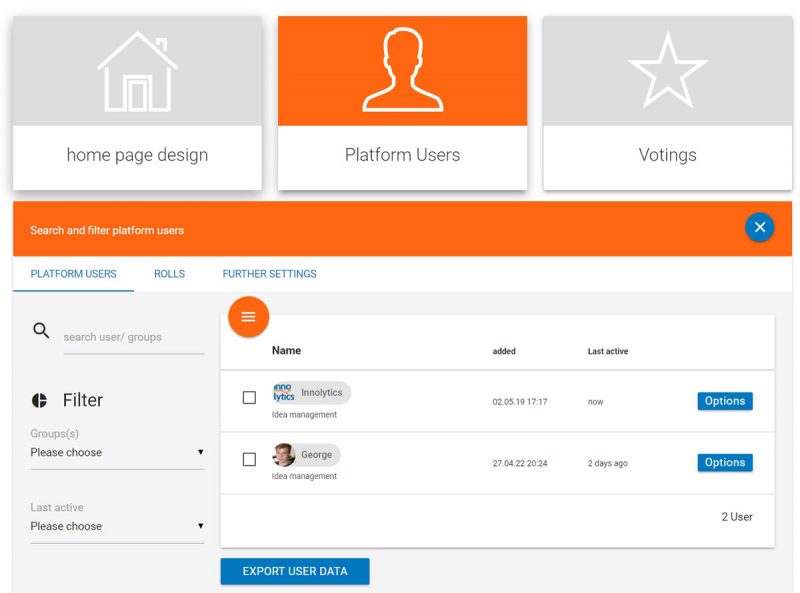Open Votings via the star icon
The image size is (800, 593).
[x=667, y=66]
